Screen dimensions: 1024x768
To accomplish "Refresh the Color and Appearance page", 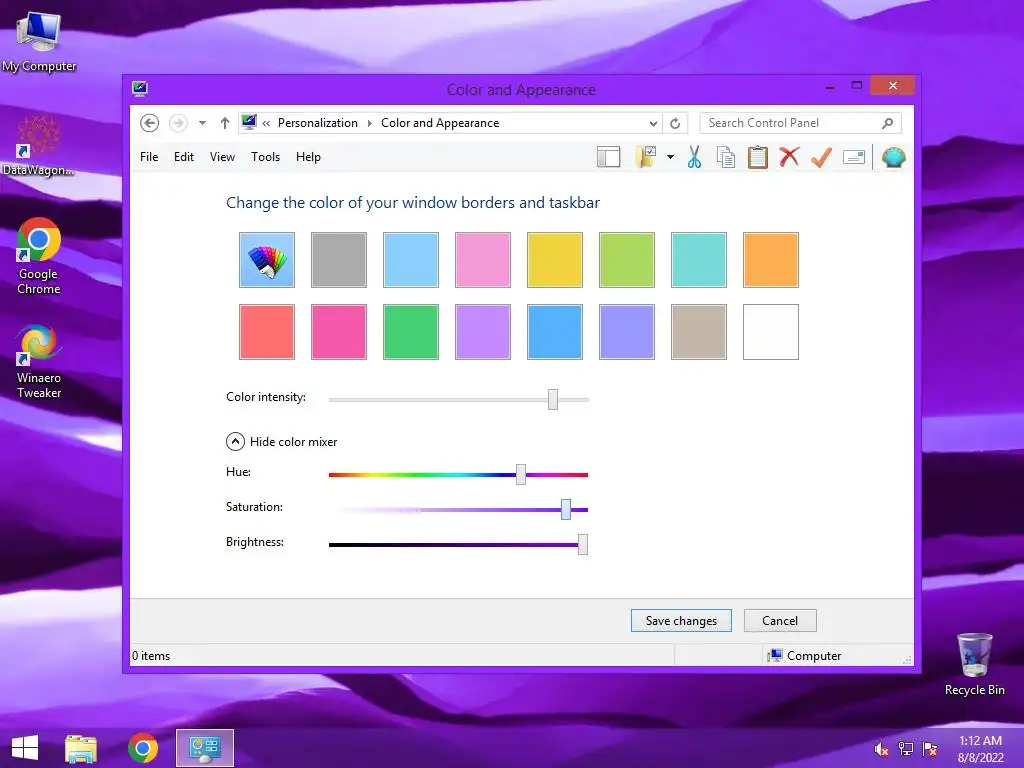I will pos(675,123).
